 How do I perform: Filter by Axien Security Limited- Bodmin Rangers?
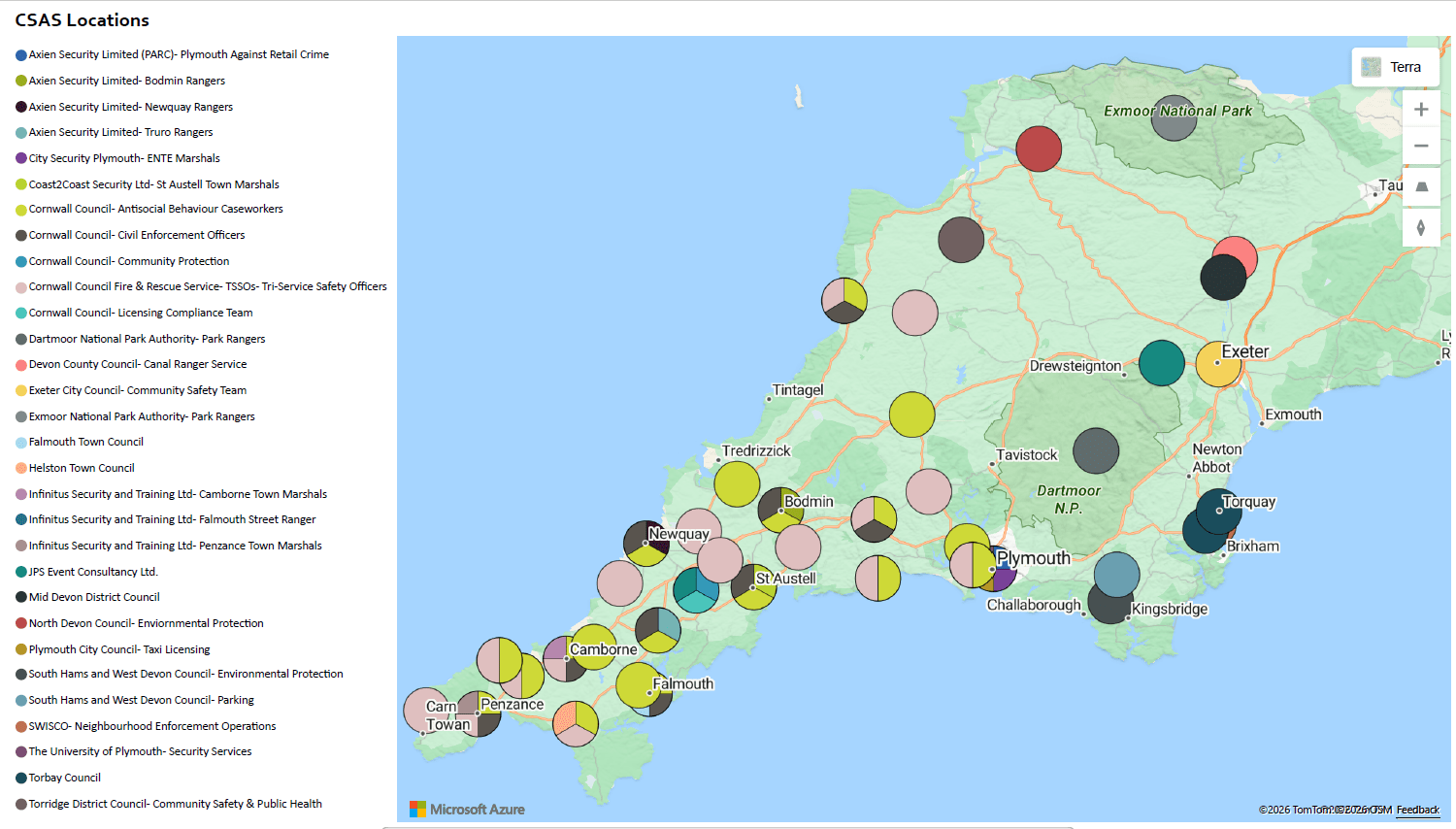126,81
